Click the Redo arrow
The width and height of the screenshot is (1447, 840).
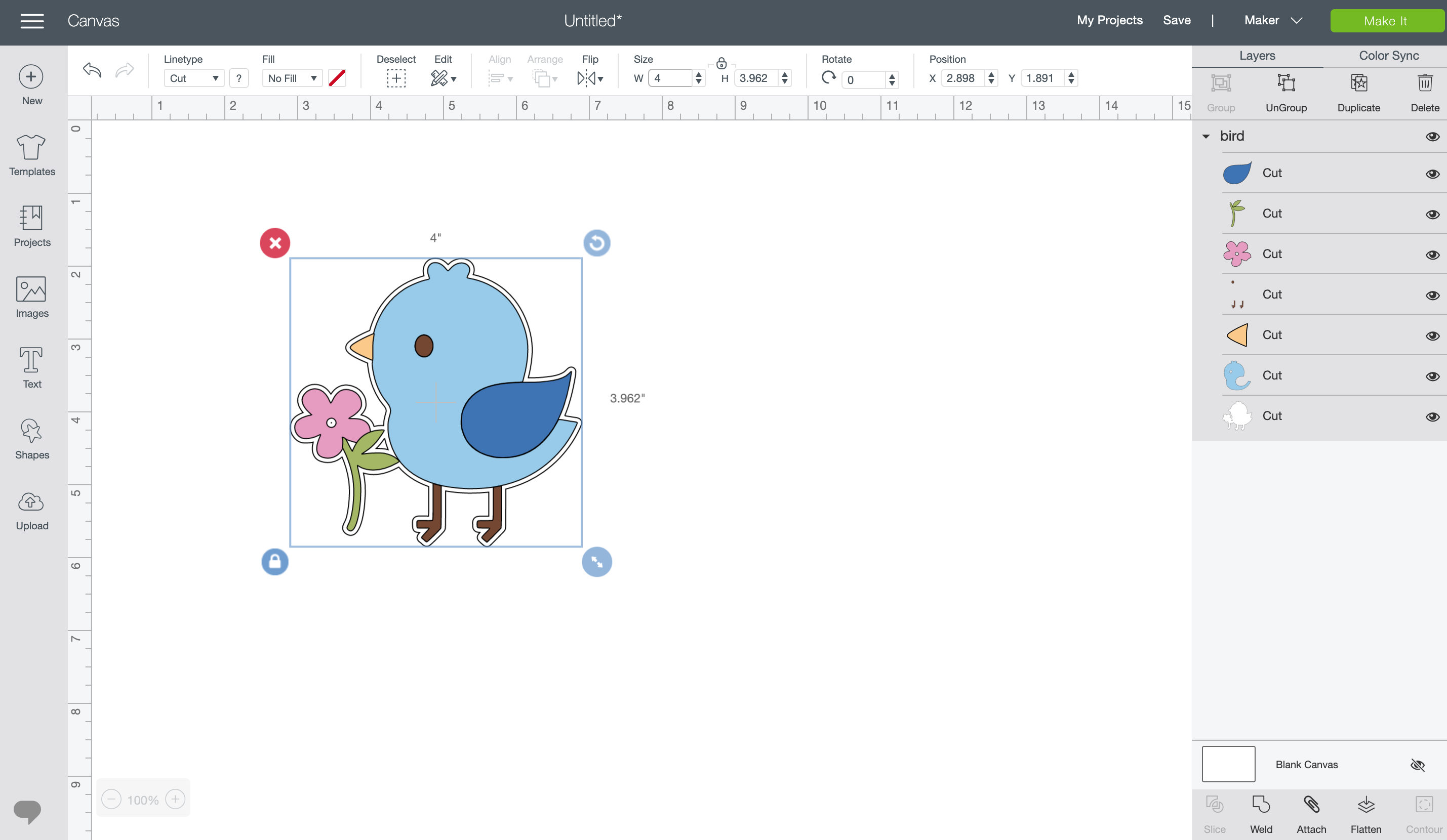click(124, 70)
